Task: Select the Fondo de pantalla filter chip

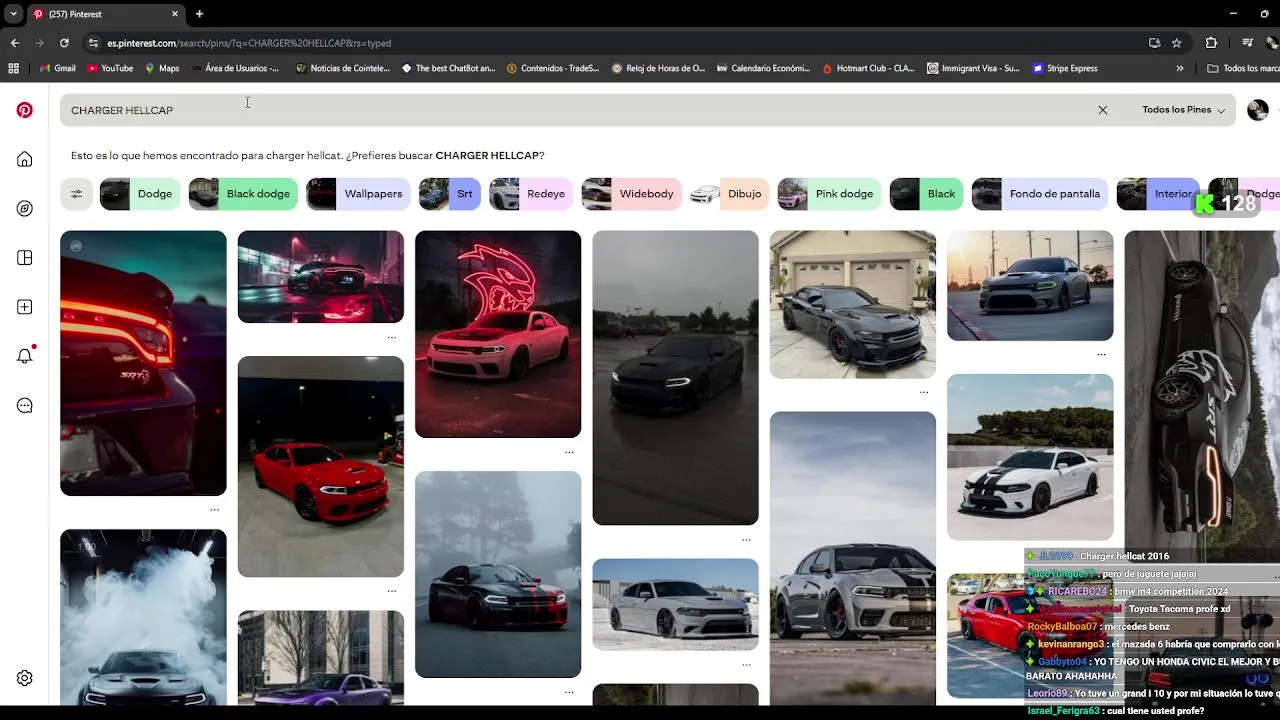Action: 1040,194
